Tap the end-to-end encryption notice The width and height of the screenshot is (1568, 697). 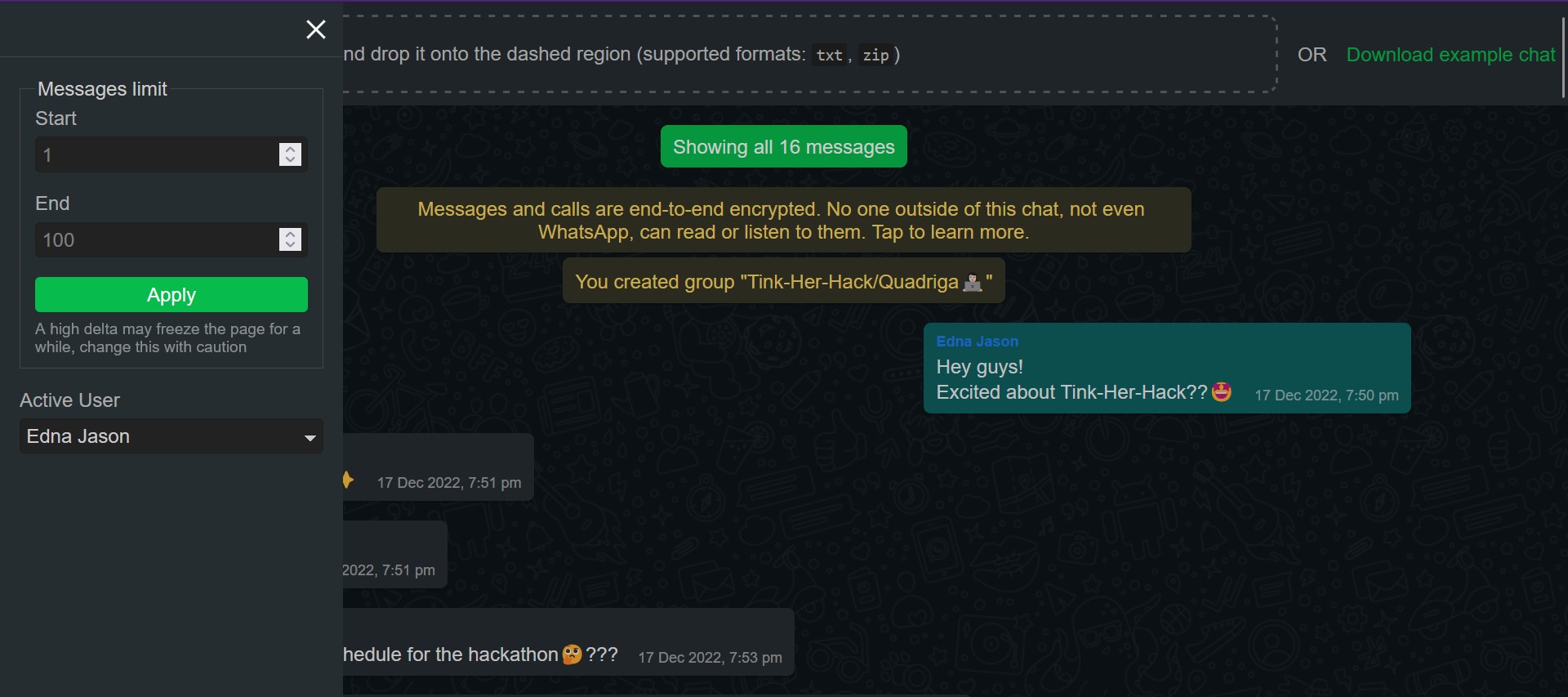click(784, 221)
